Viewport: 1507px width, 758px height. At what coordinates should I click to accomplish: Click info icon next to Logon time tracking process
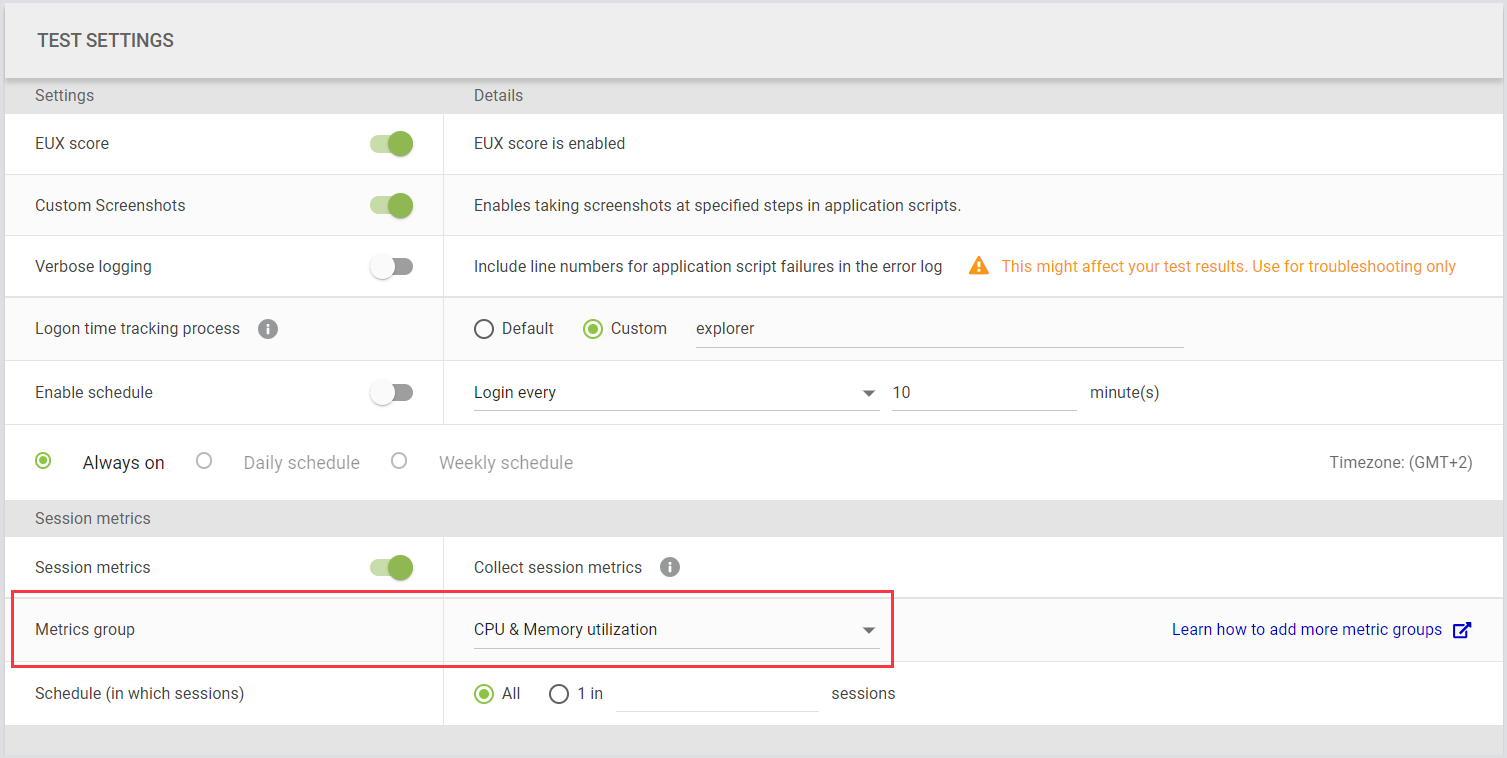pyautogui.click(x=268, y=329)
